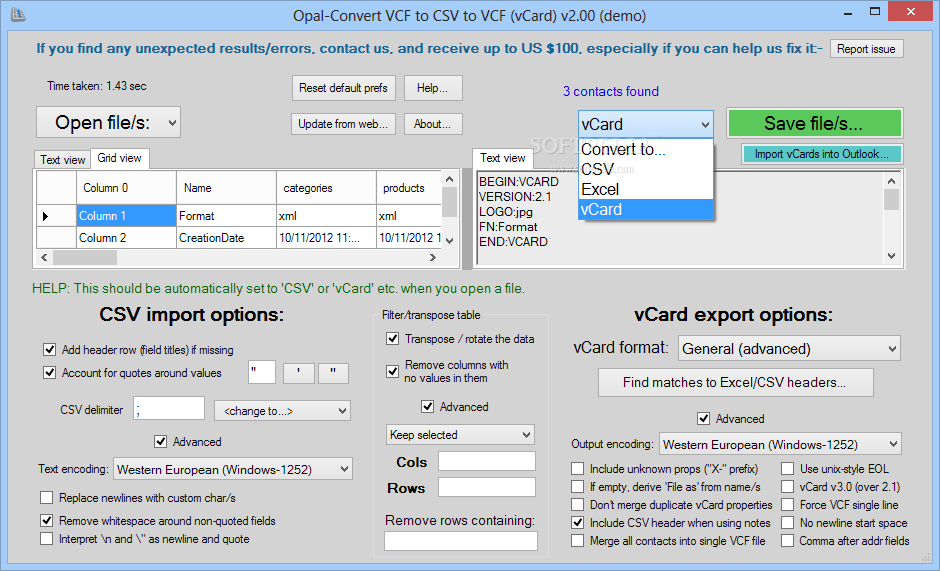This screenshot has width=940, height=571.
Task: Toggle 'Remove columns with no values'
Action: 393,371
